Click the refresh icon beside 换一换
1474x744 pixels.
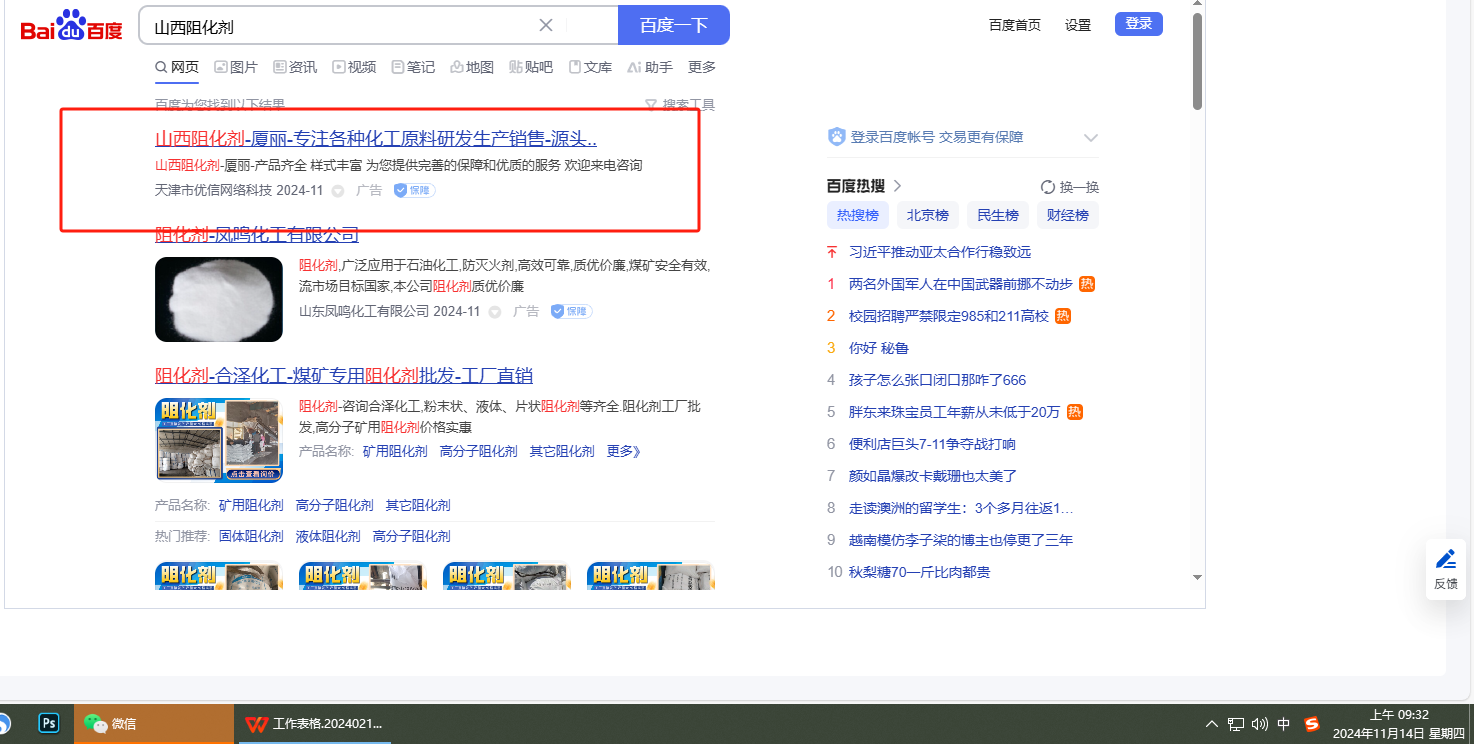tap(1048, 187)
